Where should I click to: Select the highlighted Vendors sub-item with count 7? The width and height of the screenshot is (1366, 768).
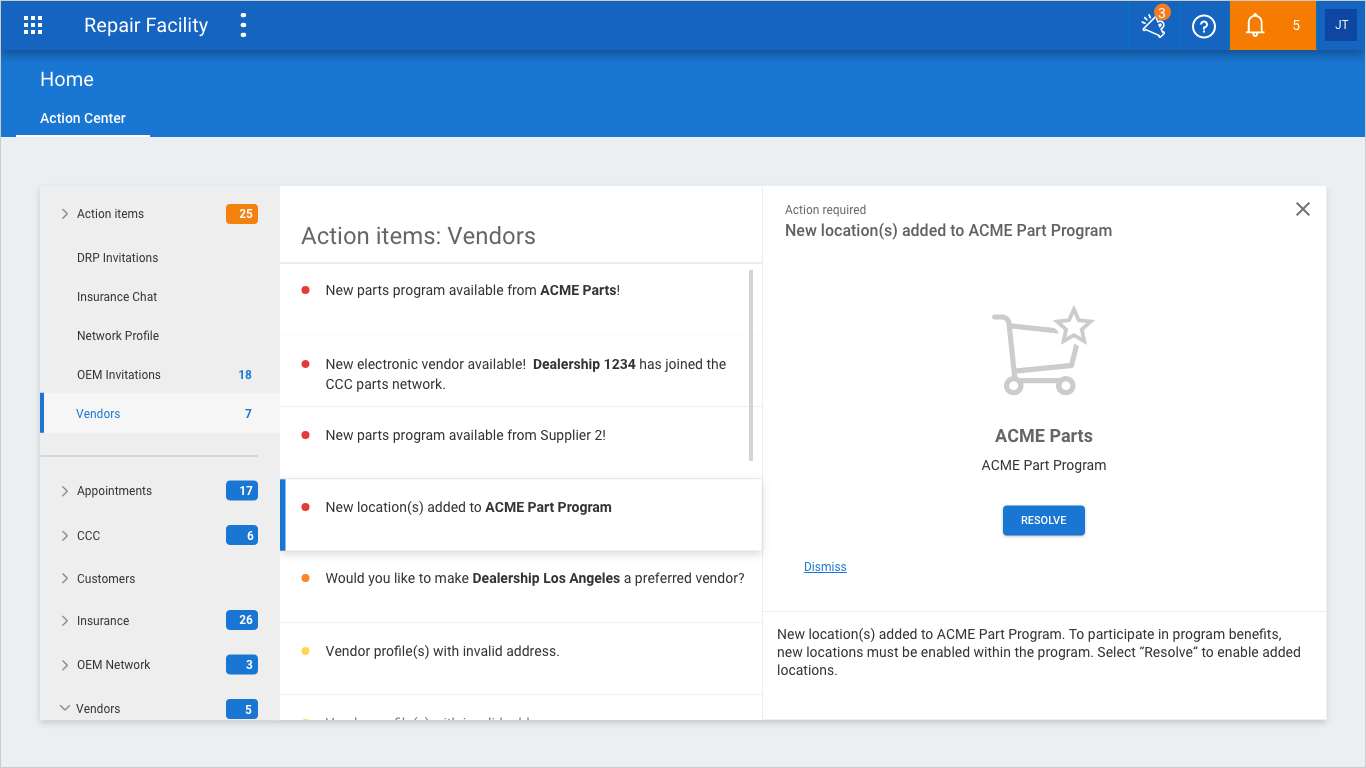click(x=160, y=413)
